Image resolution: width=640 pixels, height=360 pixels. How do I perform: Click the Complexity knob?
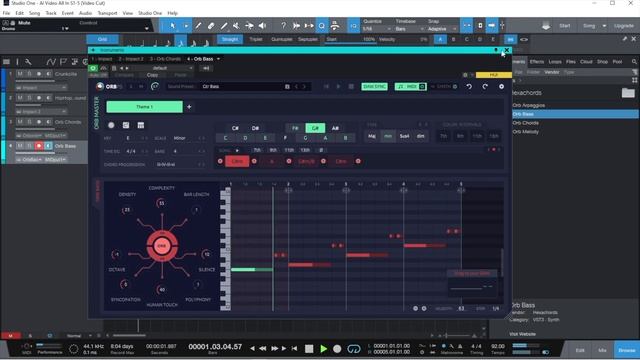pos(162,203)
